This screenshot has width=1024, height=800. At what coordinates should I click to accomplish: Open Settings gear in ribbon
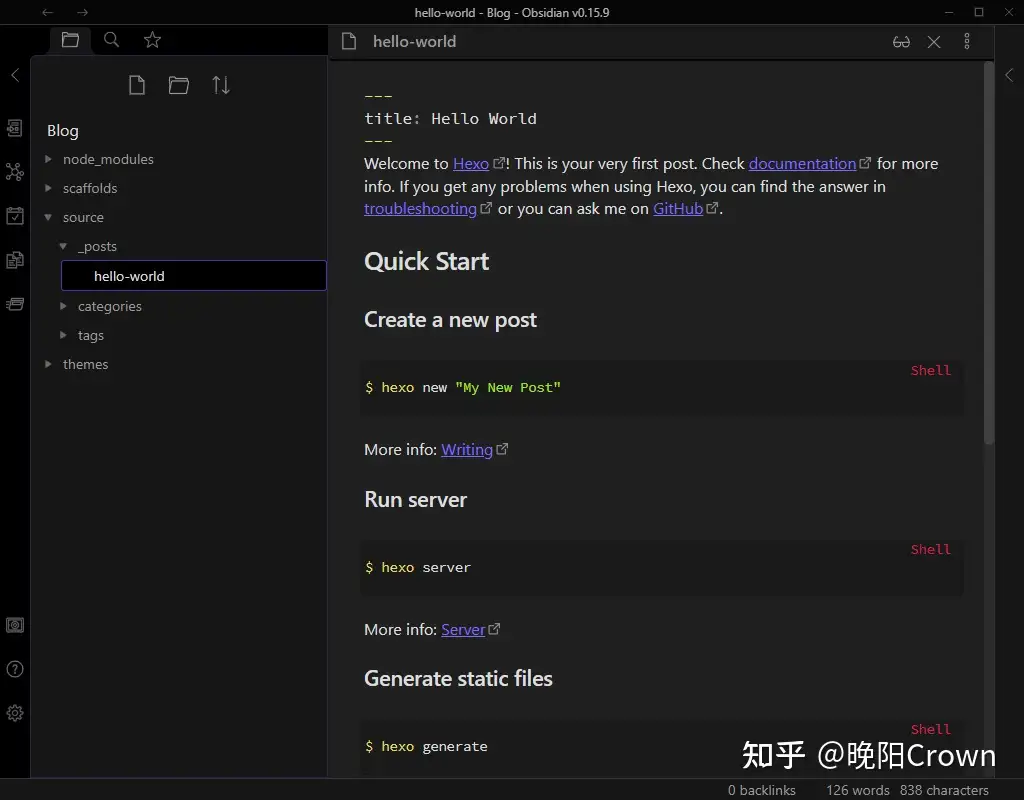15,712
